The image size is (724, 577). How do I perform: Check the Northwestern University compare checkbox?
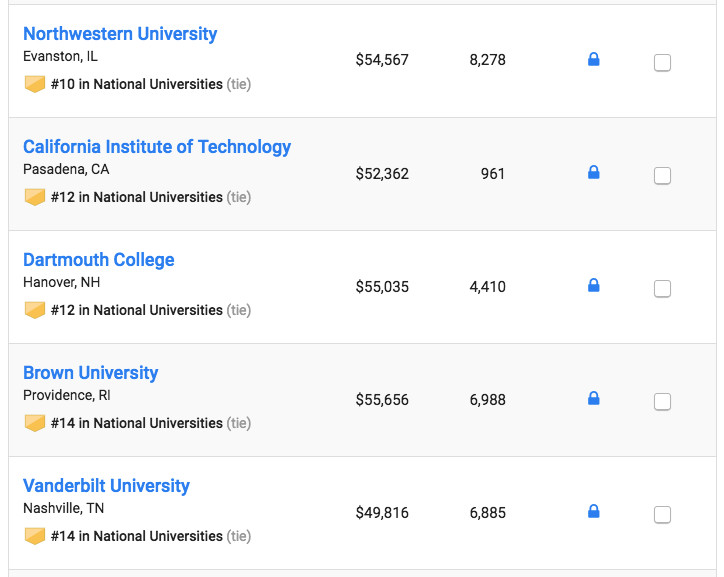(662, 63)
